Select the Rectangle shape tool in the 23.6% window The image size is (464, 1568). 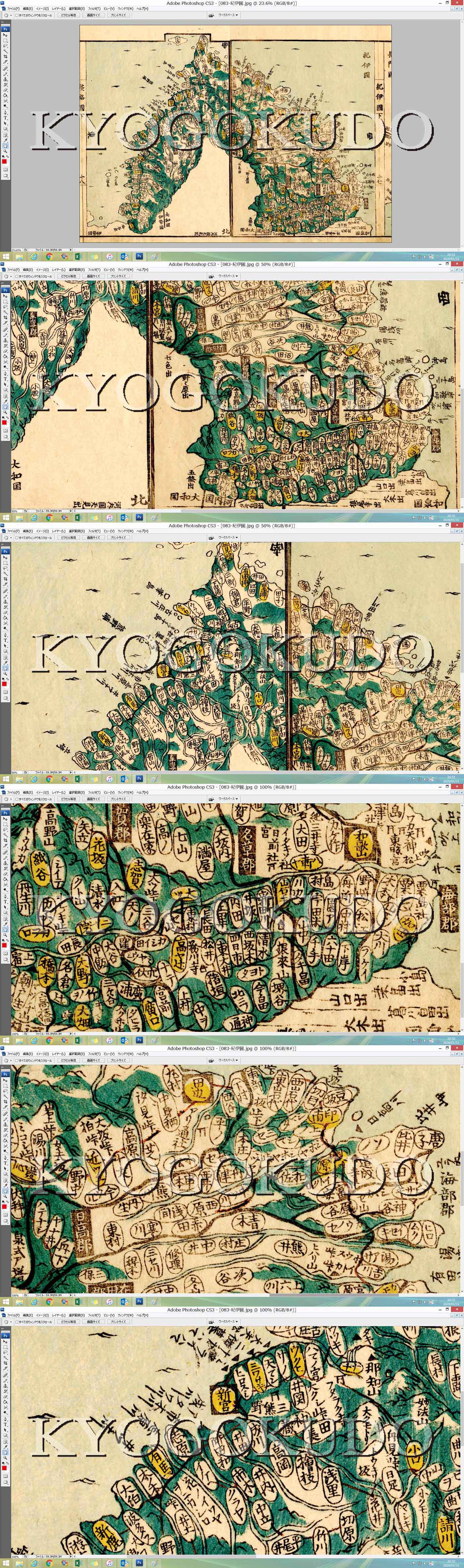(x=6, y=128)
